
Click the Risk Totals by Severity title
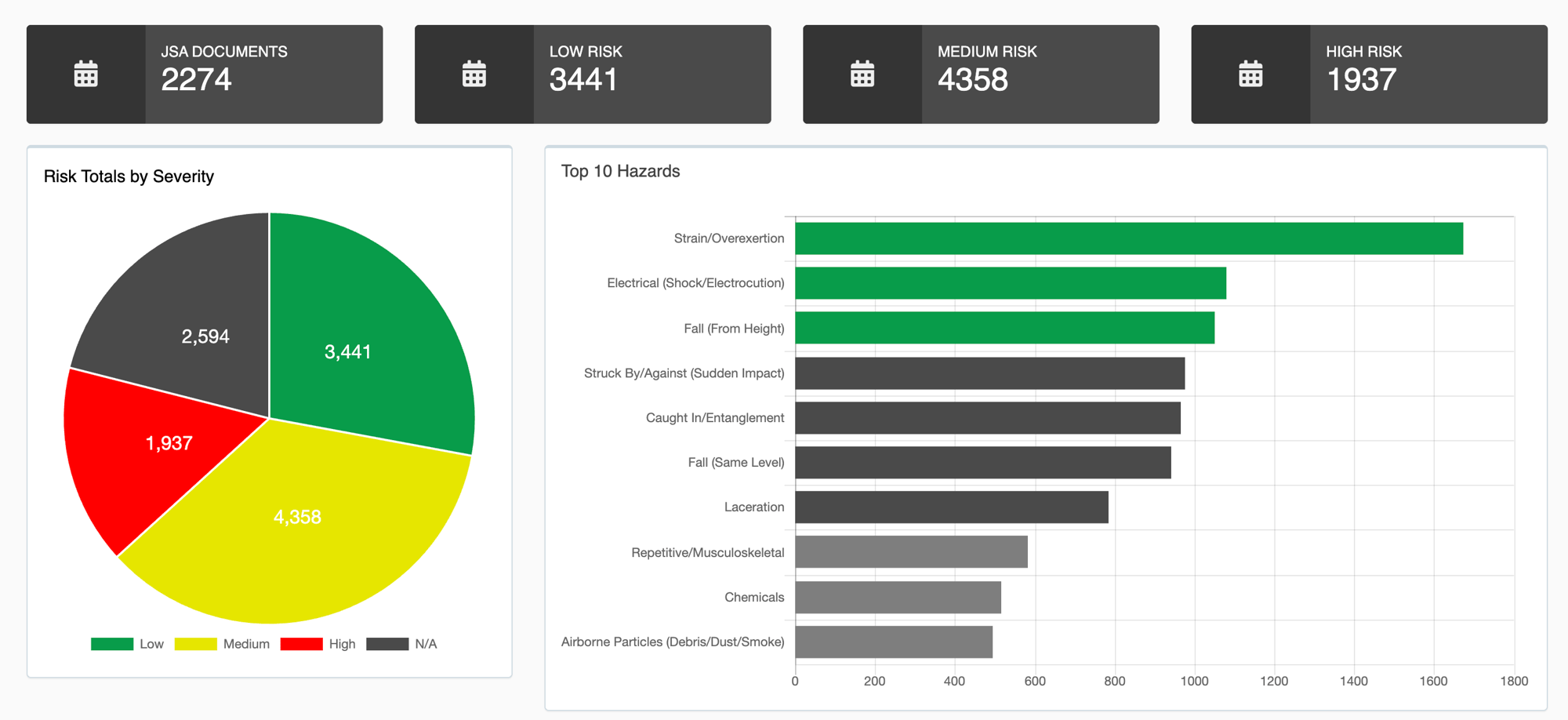tap(129, 176)
